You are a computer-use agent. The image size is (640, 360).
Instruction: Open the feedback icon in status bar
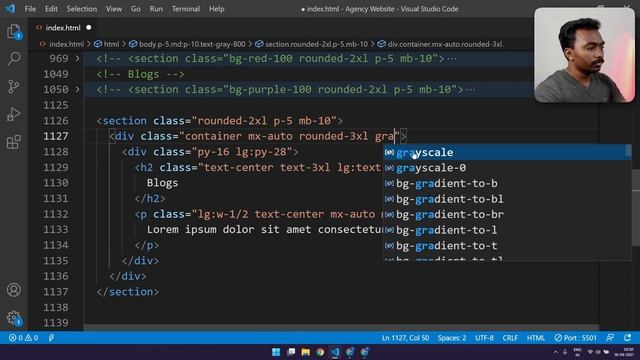click(610, 338)
